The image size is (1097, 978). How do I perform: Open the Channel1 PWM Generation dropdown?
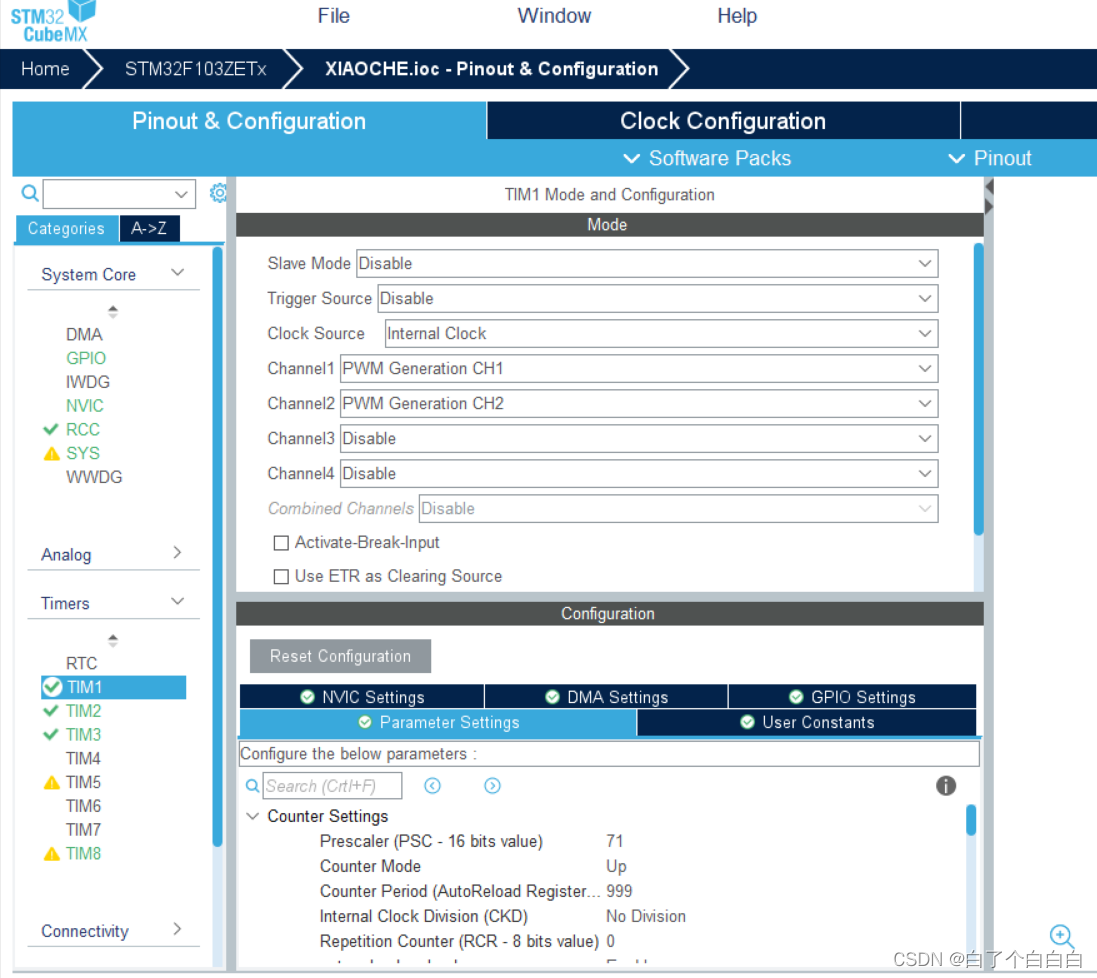[638, 369]
